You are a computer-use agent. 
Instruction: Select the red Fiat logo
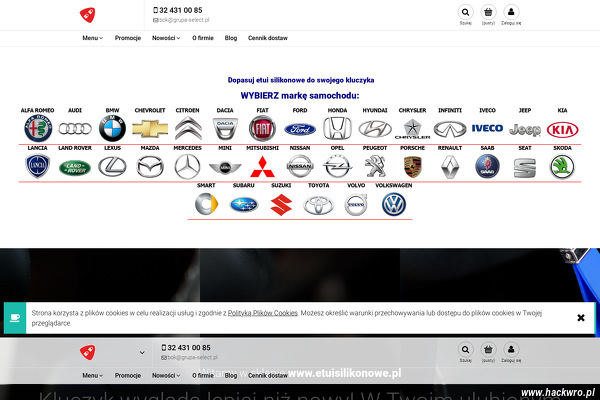(x=262, y=129)
